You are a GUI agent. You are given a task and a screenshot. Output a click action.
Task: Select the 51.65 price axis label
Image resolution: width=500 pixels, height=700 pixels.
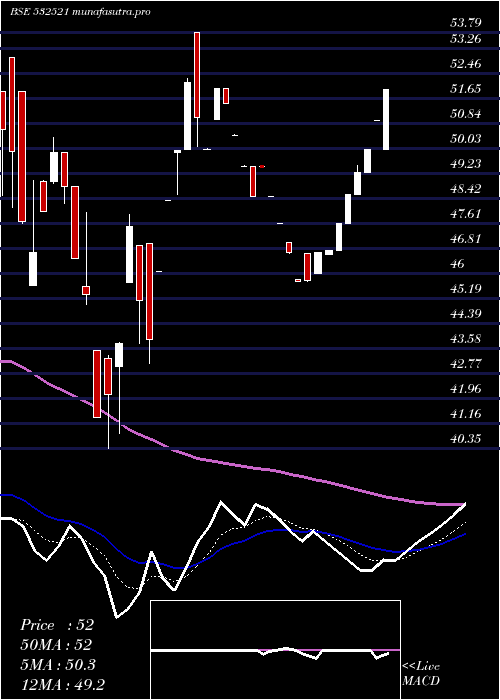(x=466, y=89)
